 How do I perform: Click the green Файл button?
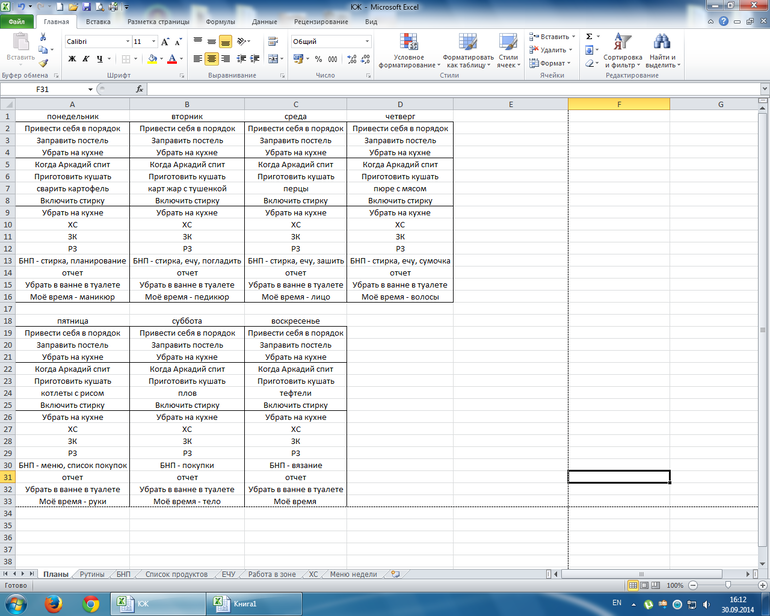[x=18, y=20]
